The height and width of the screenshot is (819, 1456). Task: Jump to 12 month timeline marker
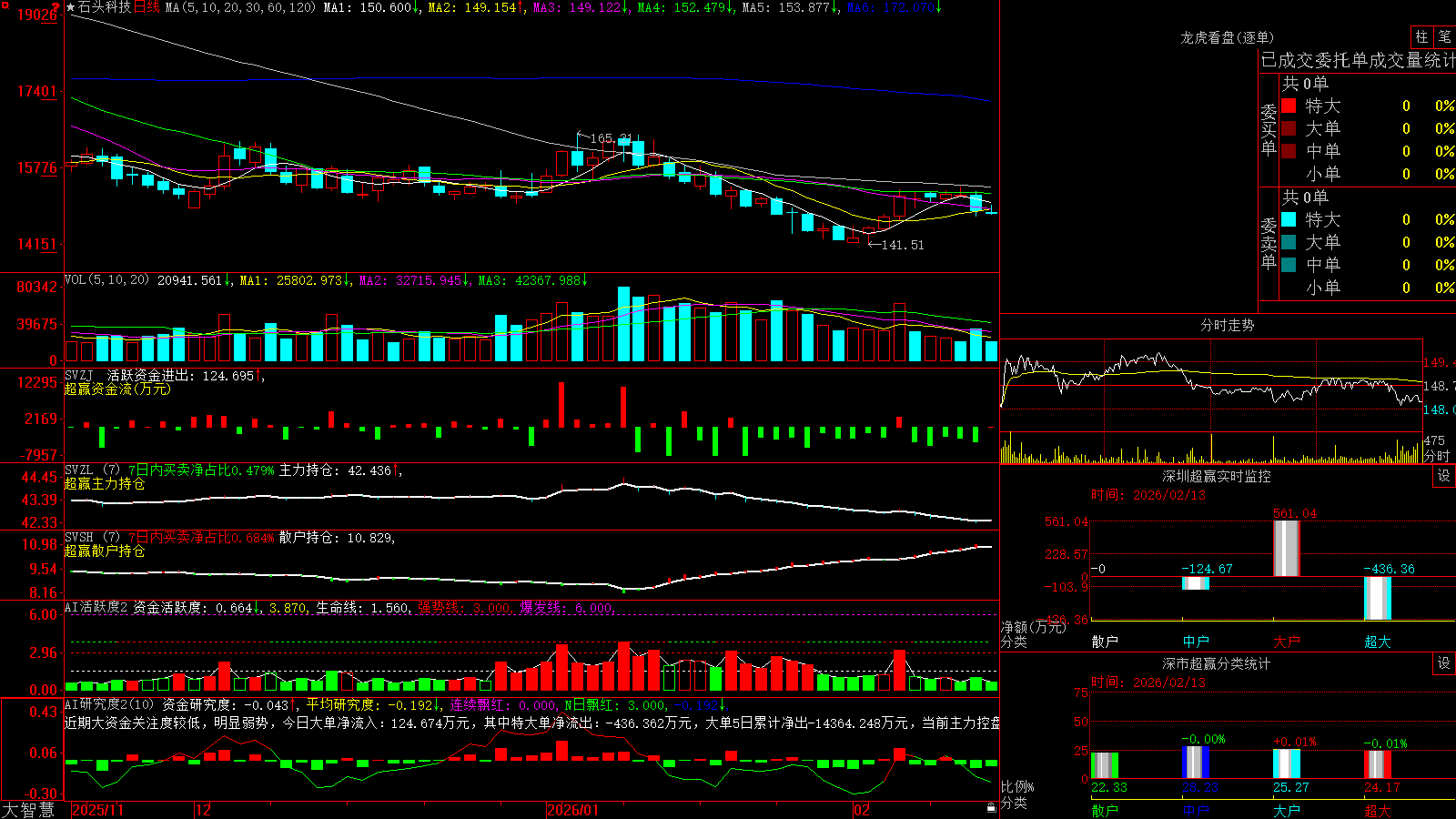204,810
